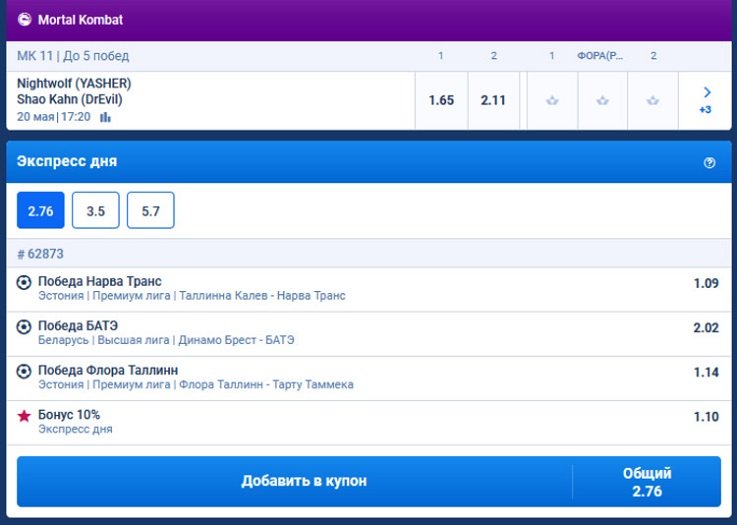Select the 5.7 express odds option
The width and height of the screenshot is (737, 525).
150,211
